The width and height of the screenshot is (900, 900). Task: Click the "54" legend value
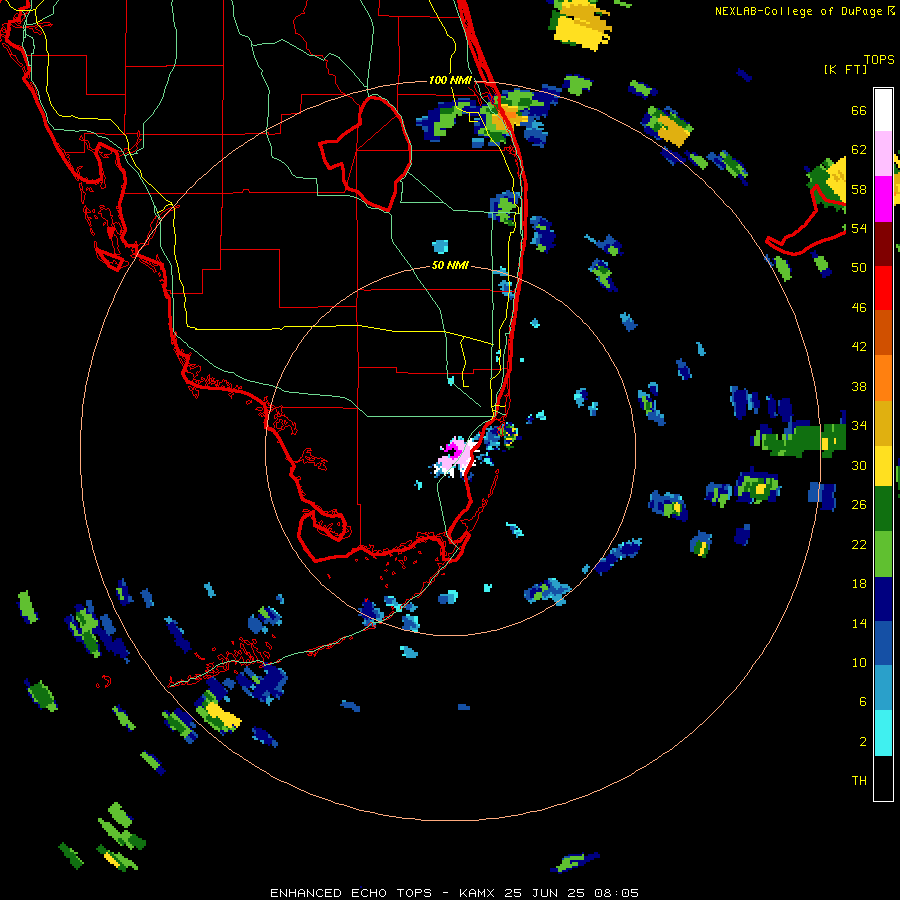pyautogui.click(x=859, y=228)
